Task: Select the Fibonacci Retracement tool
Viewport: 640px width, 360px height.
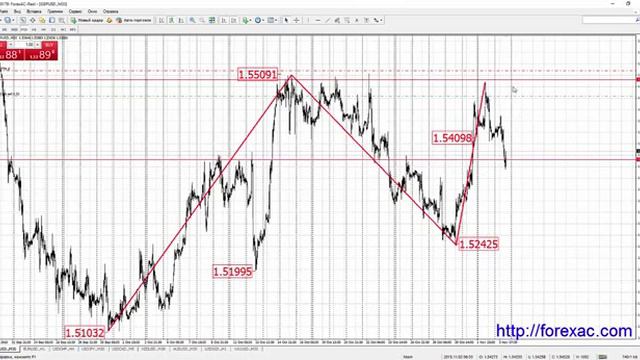Action: tap(347, 20)
